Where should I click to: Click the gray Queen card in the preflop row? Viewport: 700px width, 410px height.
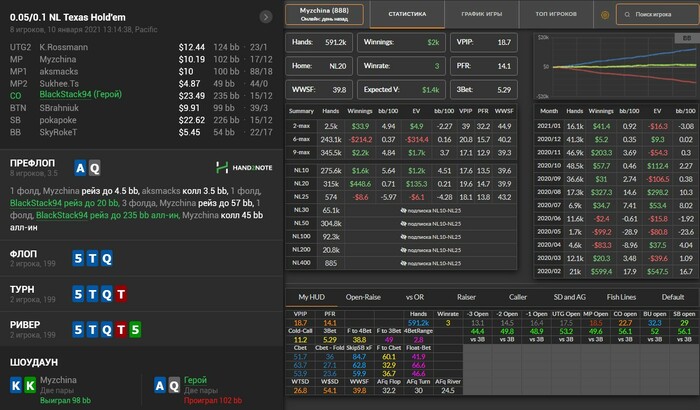coord(94,168)
